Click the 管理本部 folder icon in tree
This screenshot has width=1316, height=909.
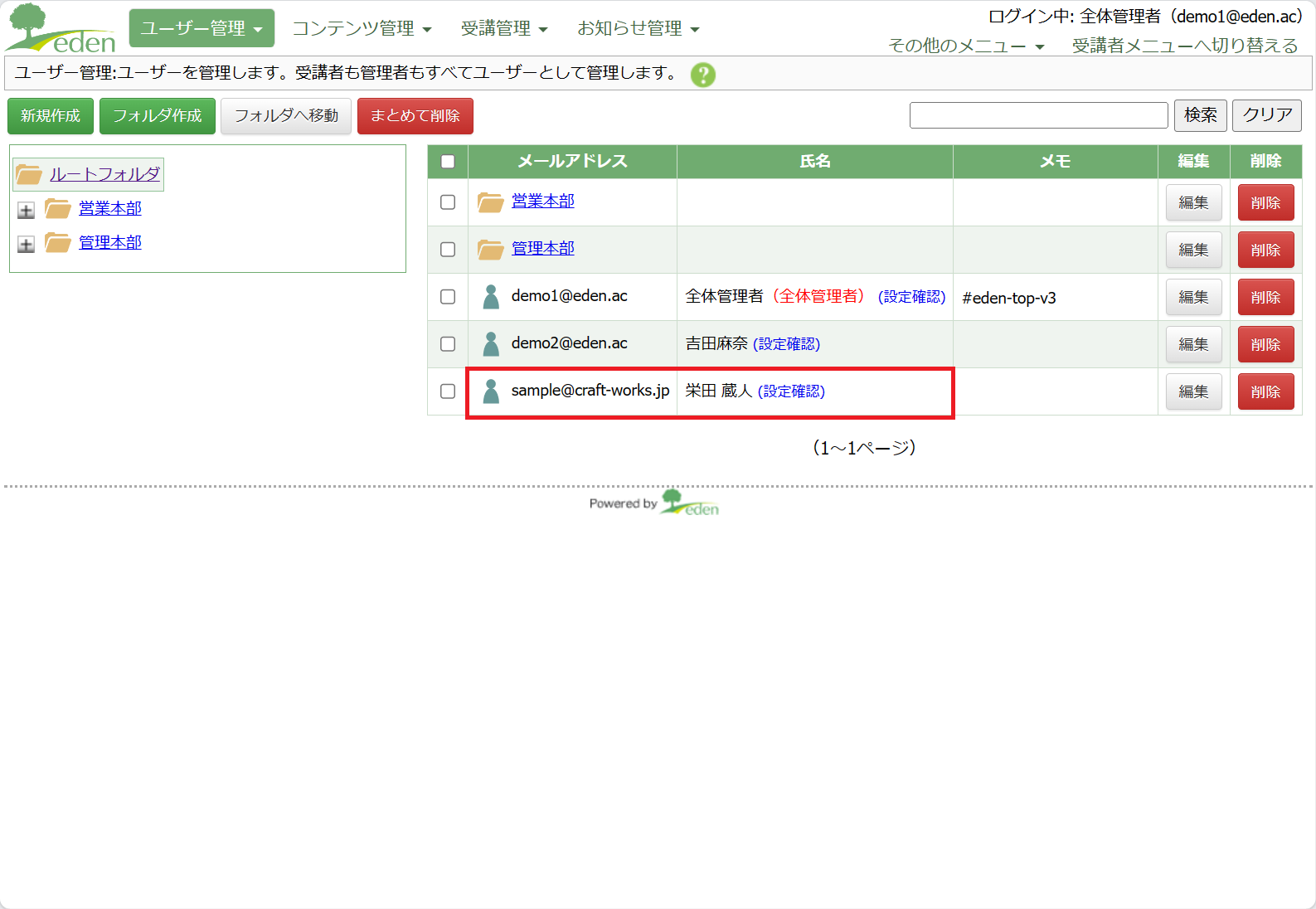tap(57, 242)
